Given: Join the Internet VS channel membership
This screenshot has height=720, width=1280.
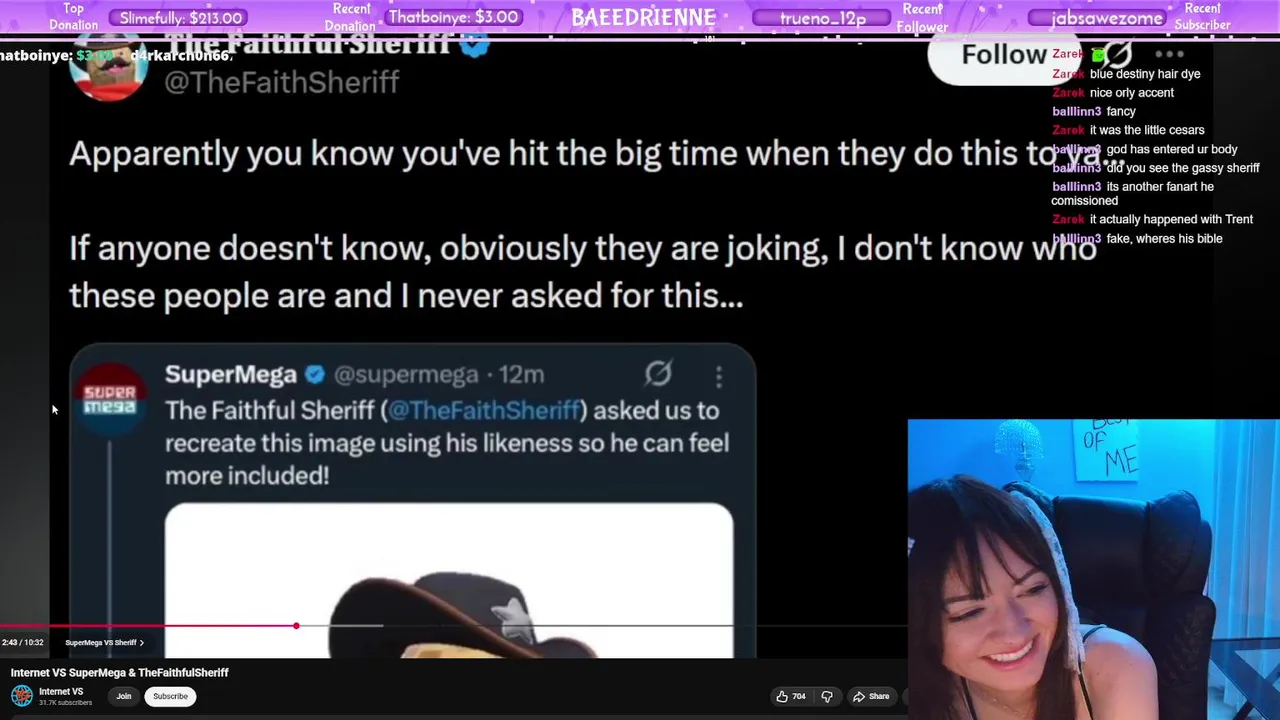Looking at the screenshot, I should (124, 696).
